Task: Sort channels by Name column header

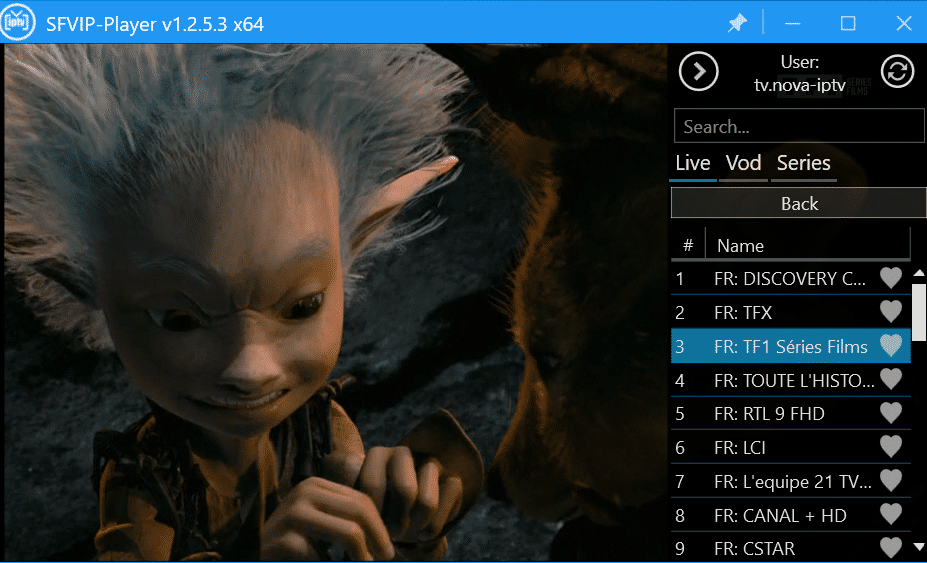Action: coord(806,245)
